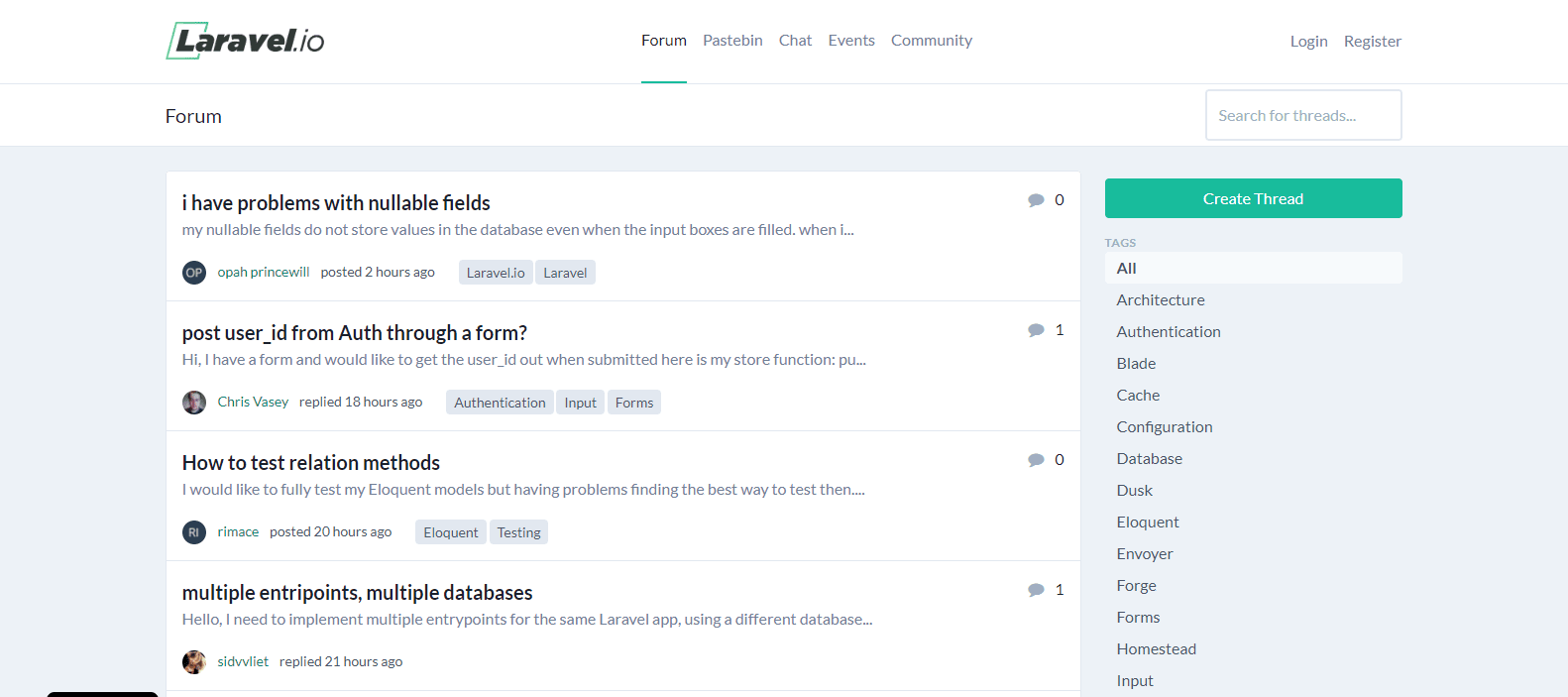Click 'posted 20 hours ago' timestamp

click(331, 531)
